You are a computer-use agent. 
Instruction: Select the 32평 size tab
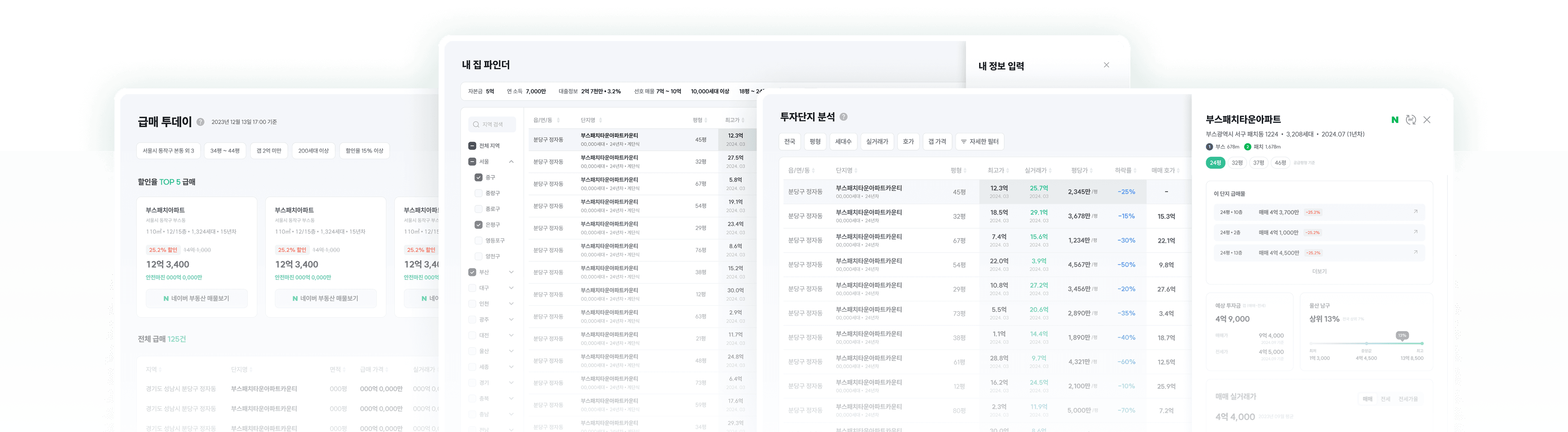coord(1237,163)
